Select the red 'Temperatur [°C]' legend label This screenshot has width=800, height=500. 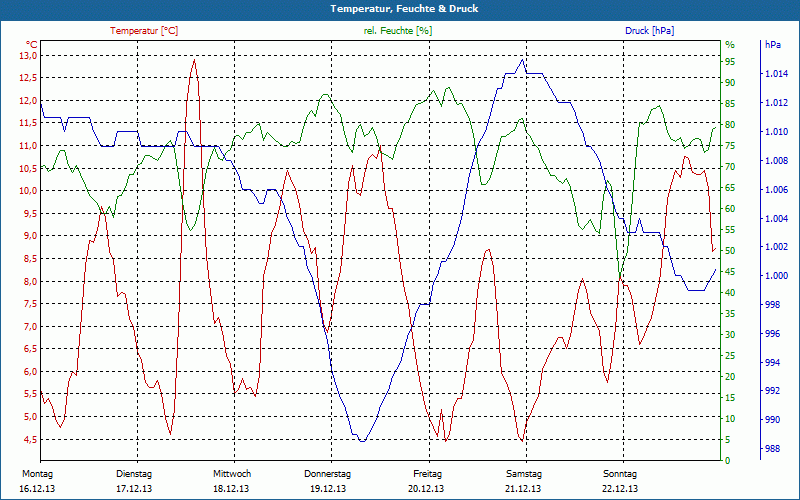(x=144, y=31)
